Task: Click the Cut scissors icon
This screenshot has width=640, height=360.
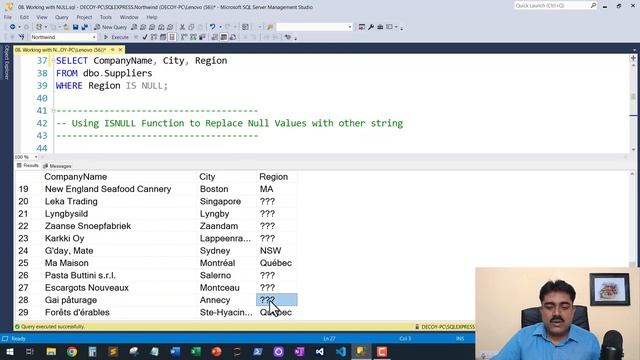Action: click(x=182, y=27)
